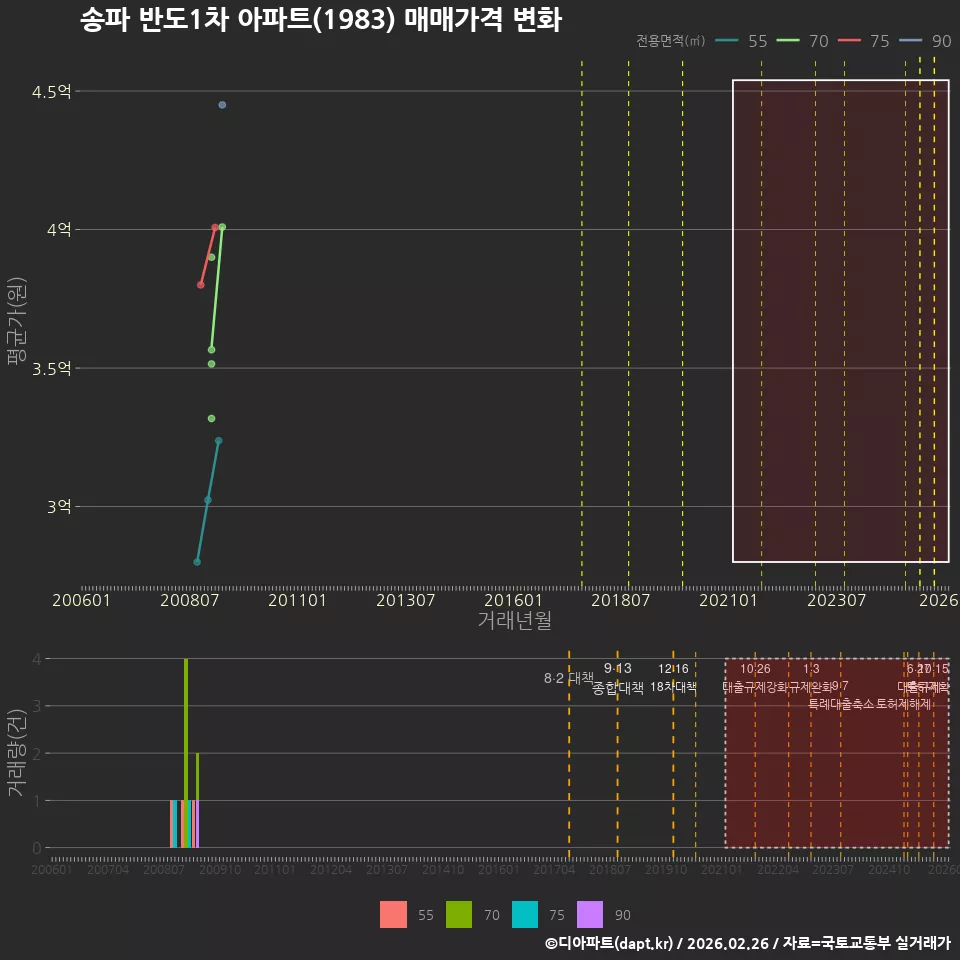Click the 9·13 종합대책 marker label
This screenshot has width=960, height=960.
coord(618,678)
